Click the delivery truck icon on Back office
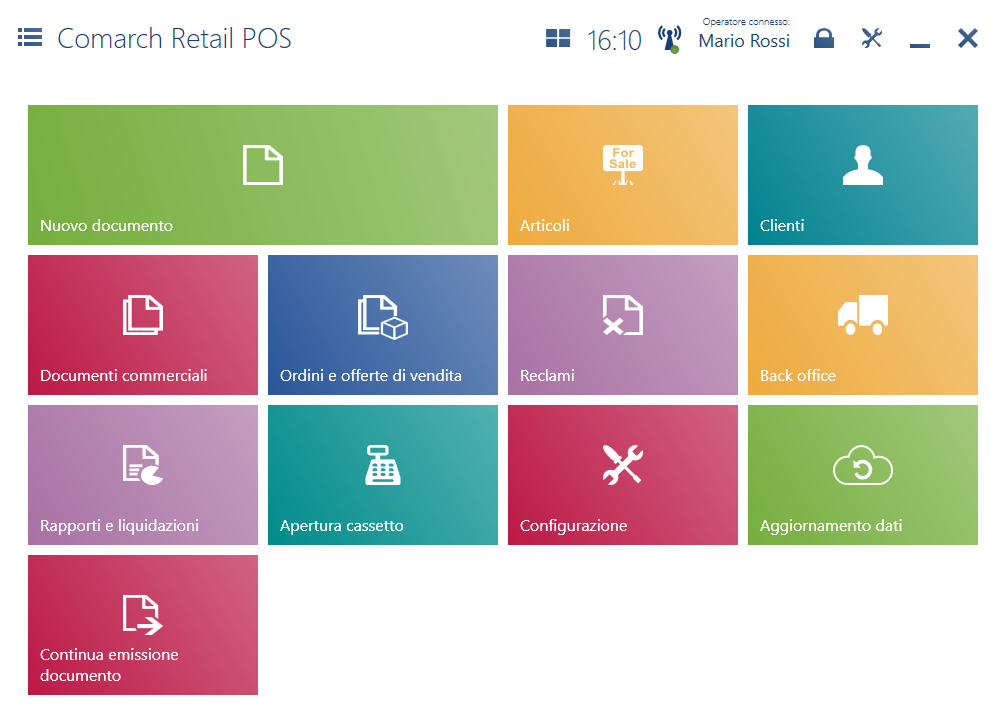The height and width of the screenshot is (709, 991). 863,315
